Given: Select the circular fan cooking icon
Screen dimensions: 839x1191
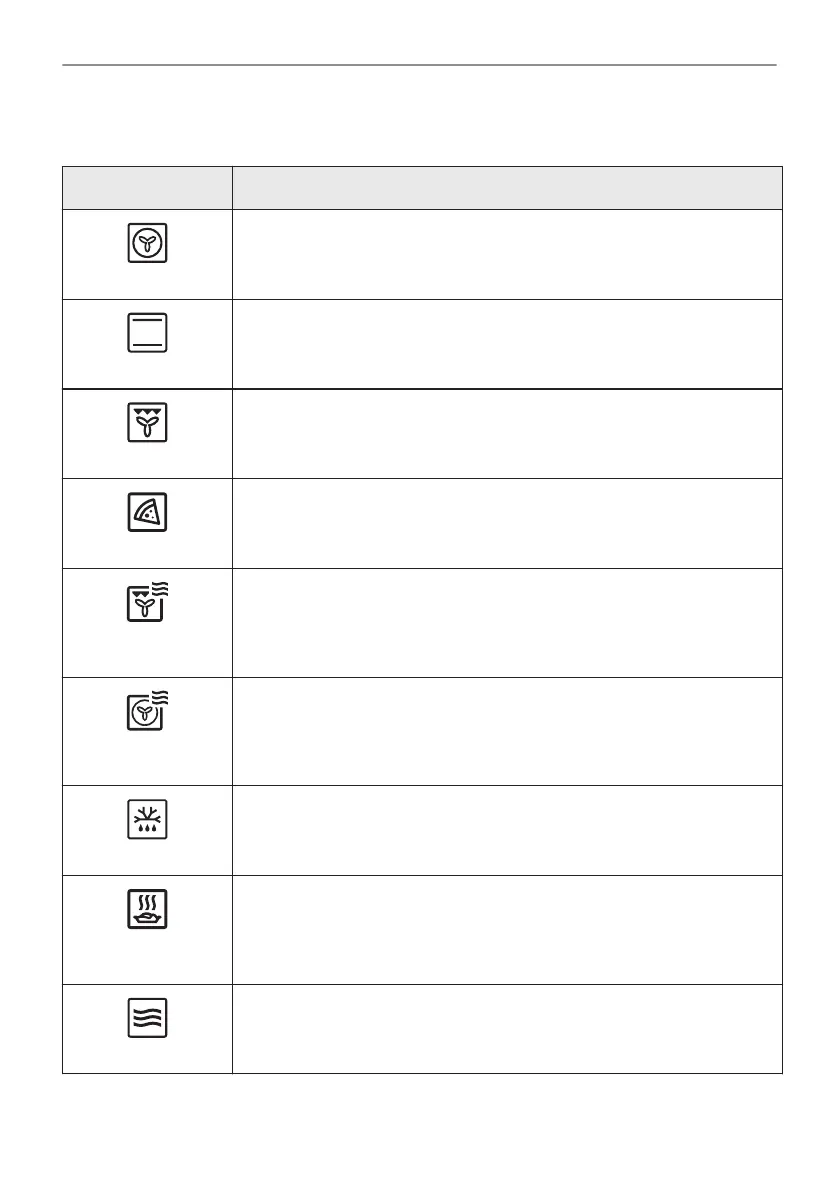Looking at the screenshot, I should pos(147,243).
